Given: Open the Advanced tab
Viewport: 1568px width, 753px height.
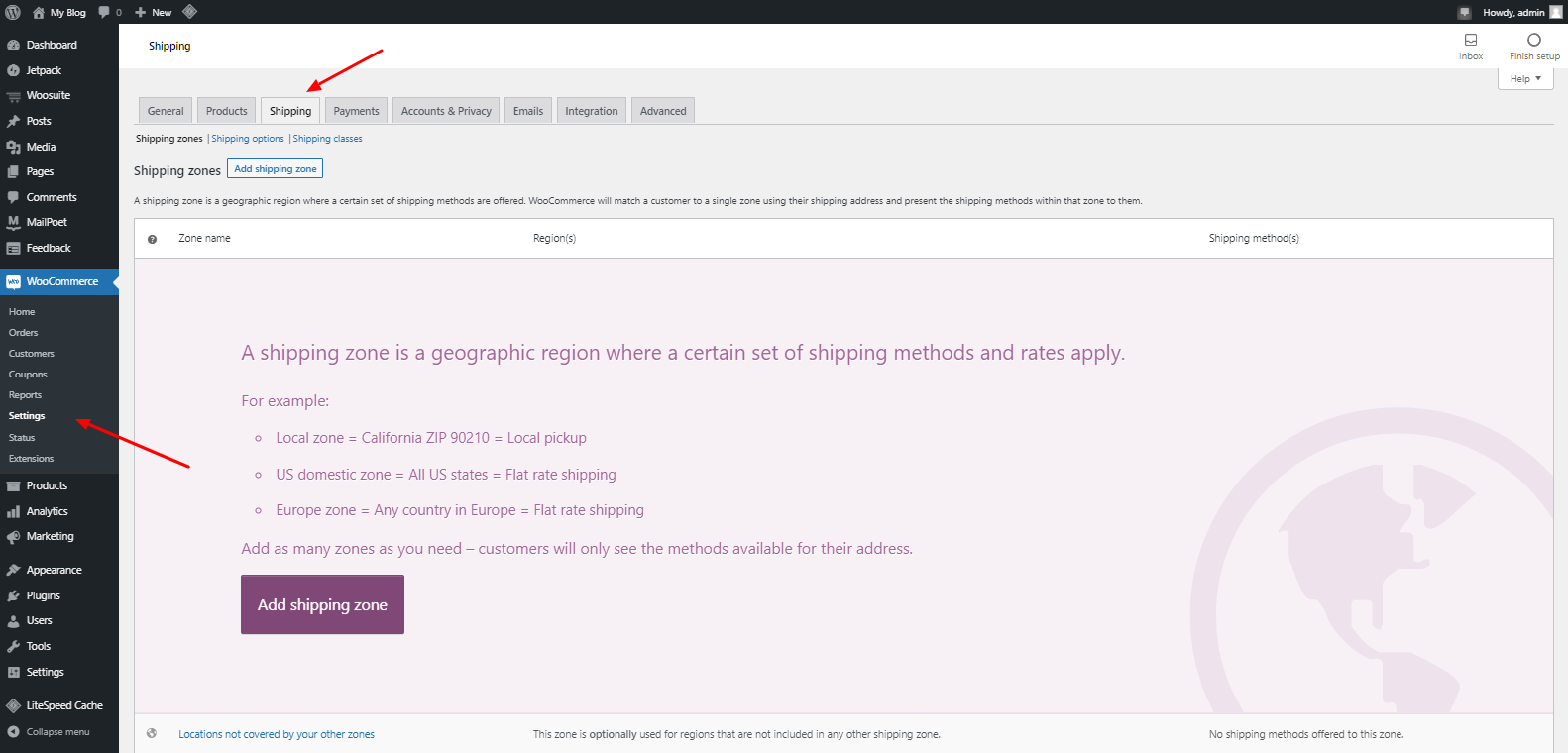Looking at the screenshot, I should (663, 111).
